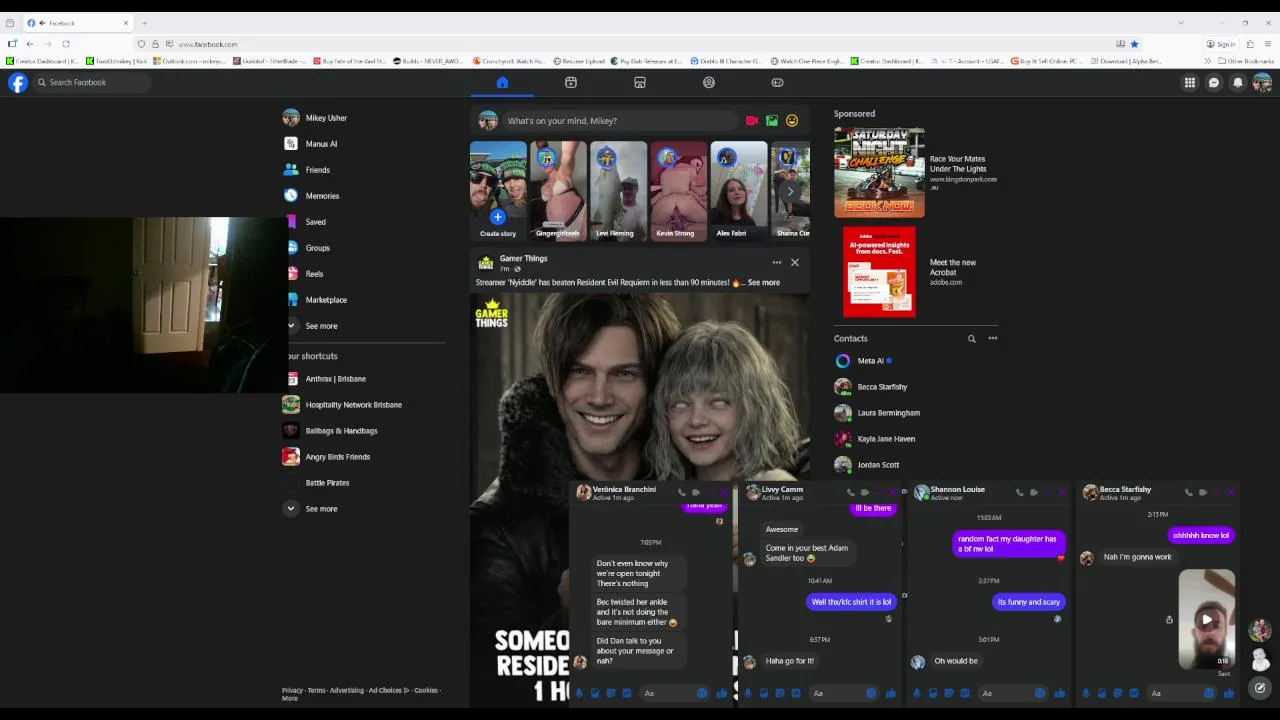Open Gamer Things post options menu
This screenshot has height=720, width=1280.
pos(776,263)
